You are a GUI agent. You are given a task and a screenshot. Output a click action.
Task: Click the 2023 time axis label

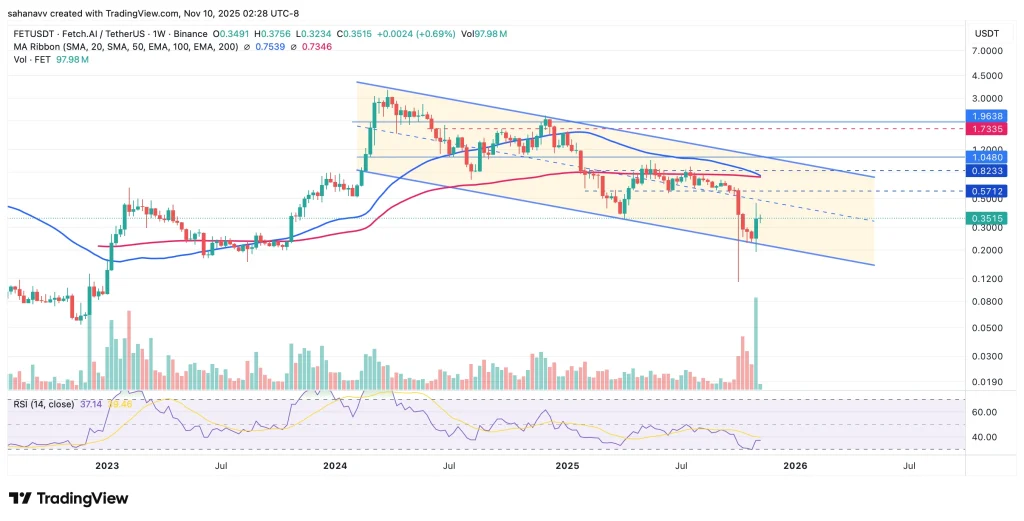[107, 465]
